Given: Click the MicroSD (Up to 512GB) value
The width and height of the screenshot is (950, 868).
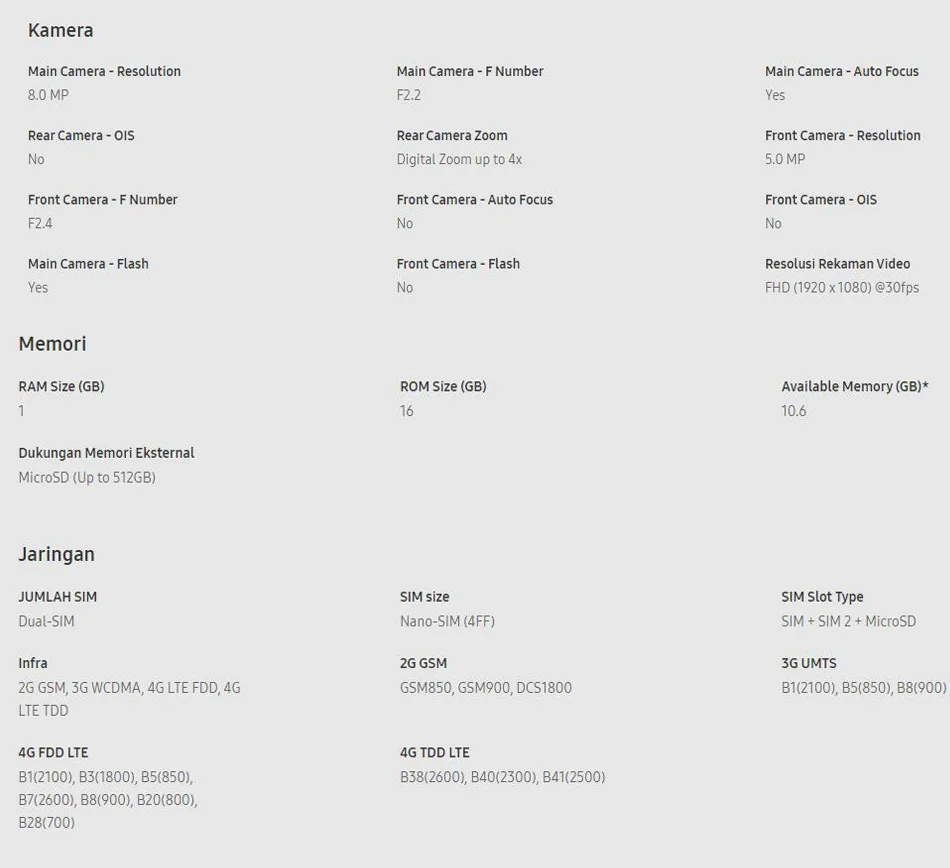Looking at the screenshot, I should (x=87, y=478).
